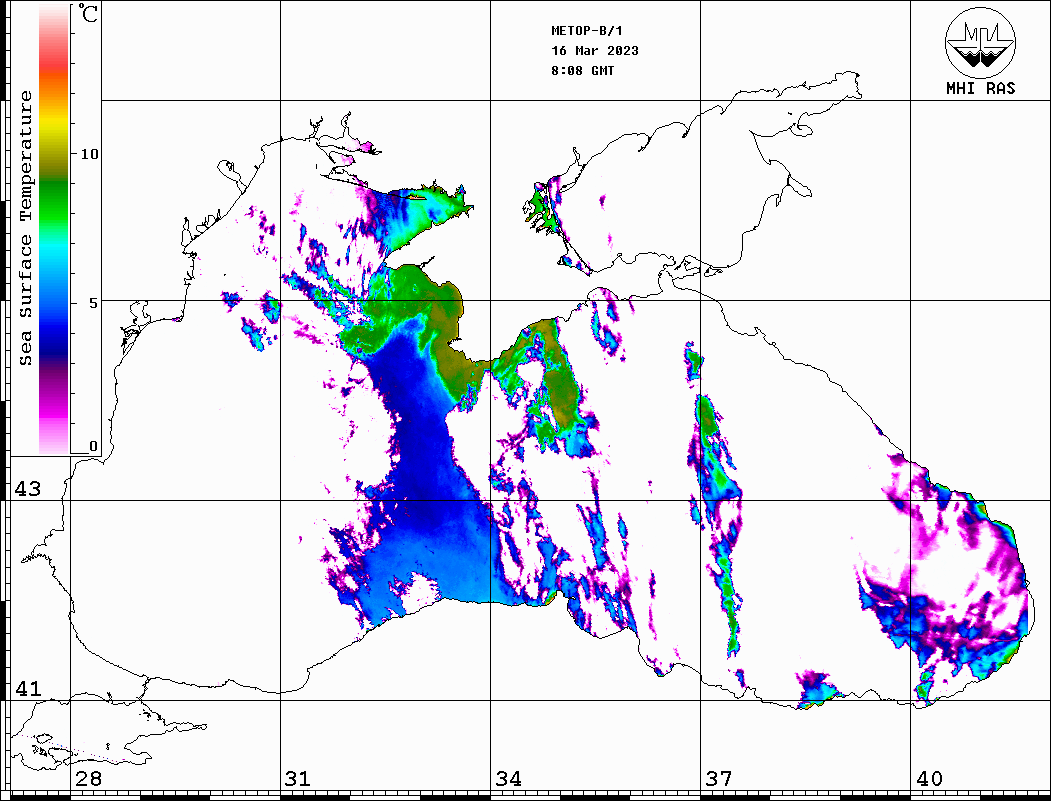Click longitude label '28'

[88, 778]
